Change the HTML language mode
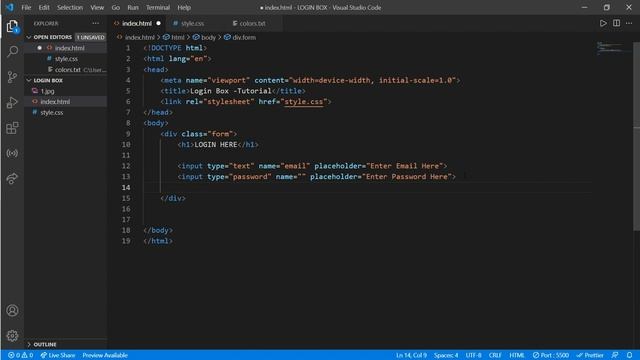This screenshot has width=640, height=360. [x=517, y=355]
